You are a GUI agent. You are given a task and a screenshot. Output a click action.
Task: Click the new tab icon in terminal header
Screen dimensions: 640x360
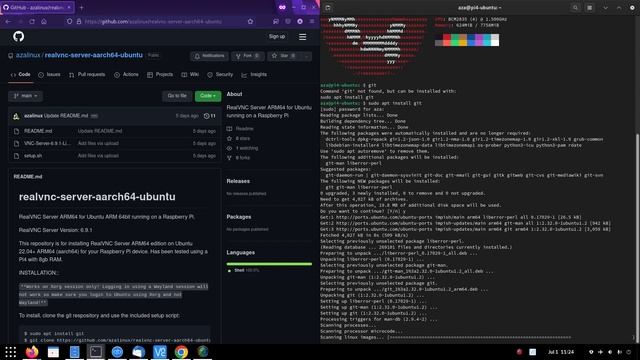pos(328,8)
